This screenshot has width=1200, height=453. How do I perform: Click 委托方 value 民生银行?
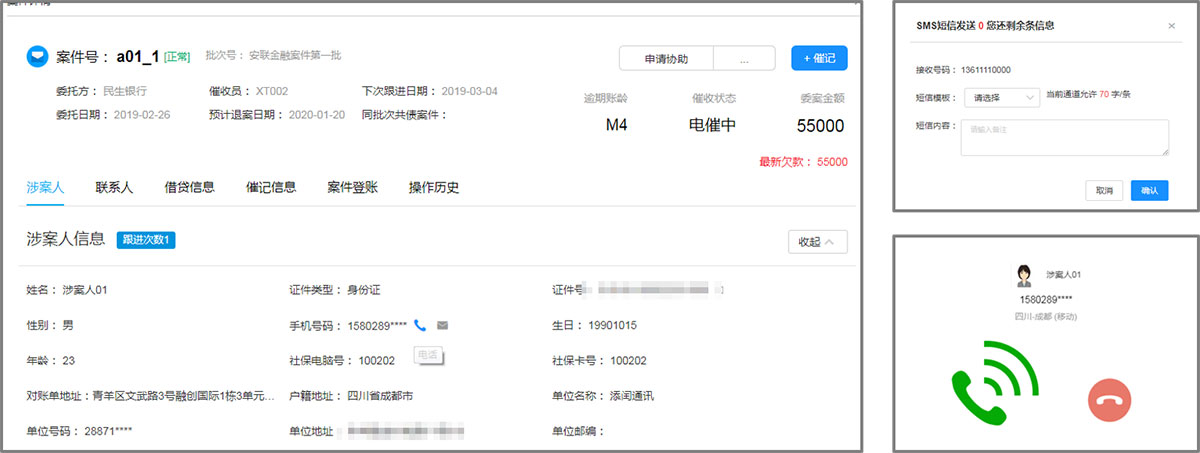(x=127, y=91)
